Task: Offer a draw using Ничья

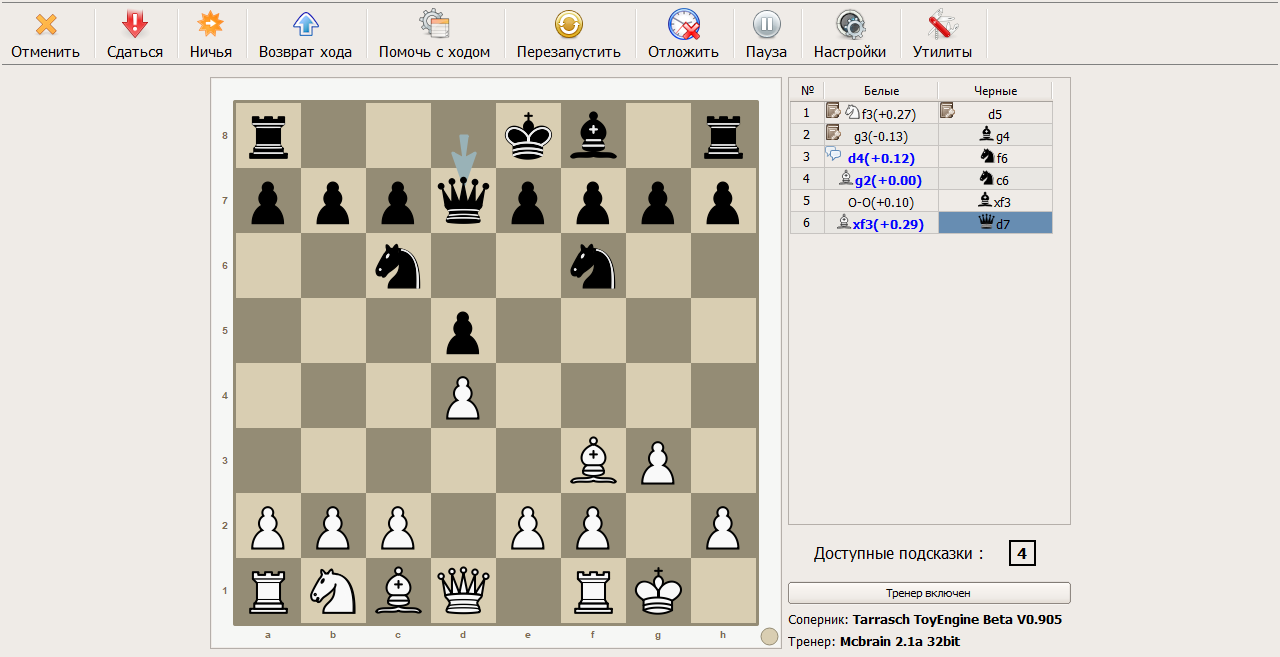Action: click(210, 25)
